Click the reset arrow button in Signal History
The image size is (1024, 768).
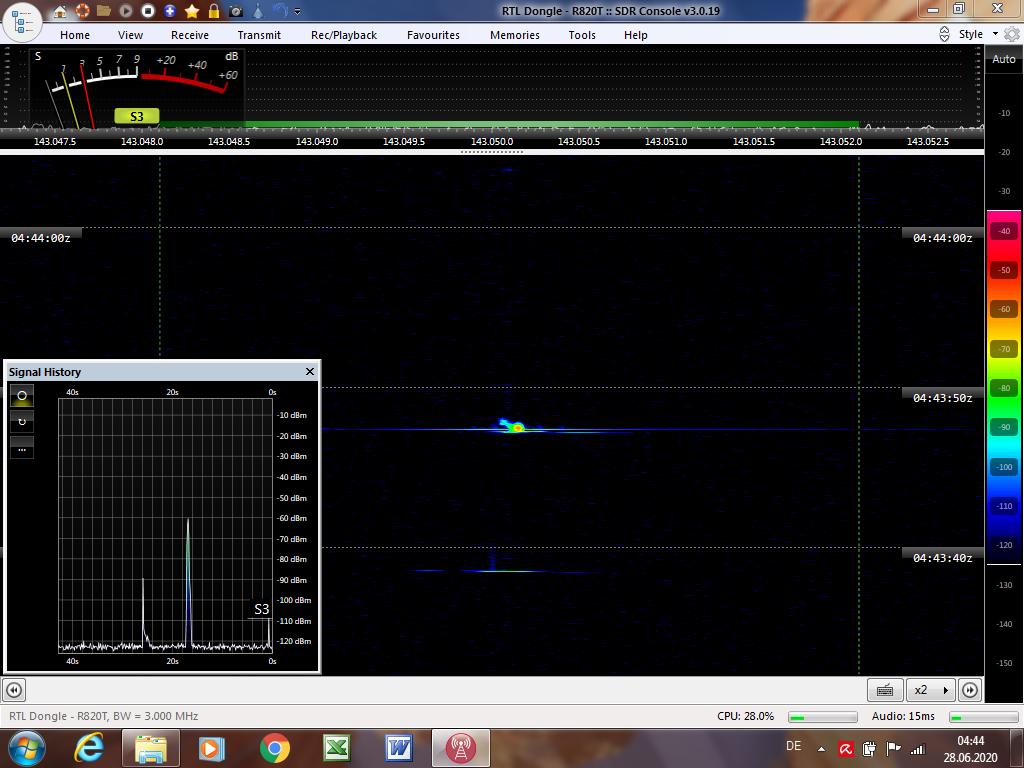tap(22, 422)
